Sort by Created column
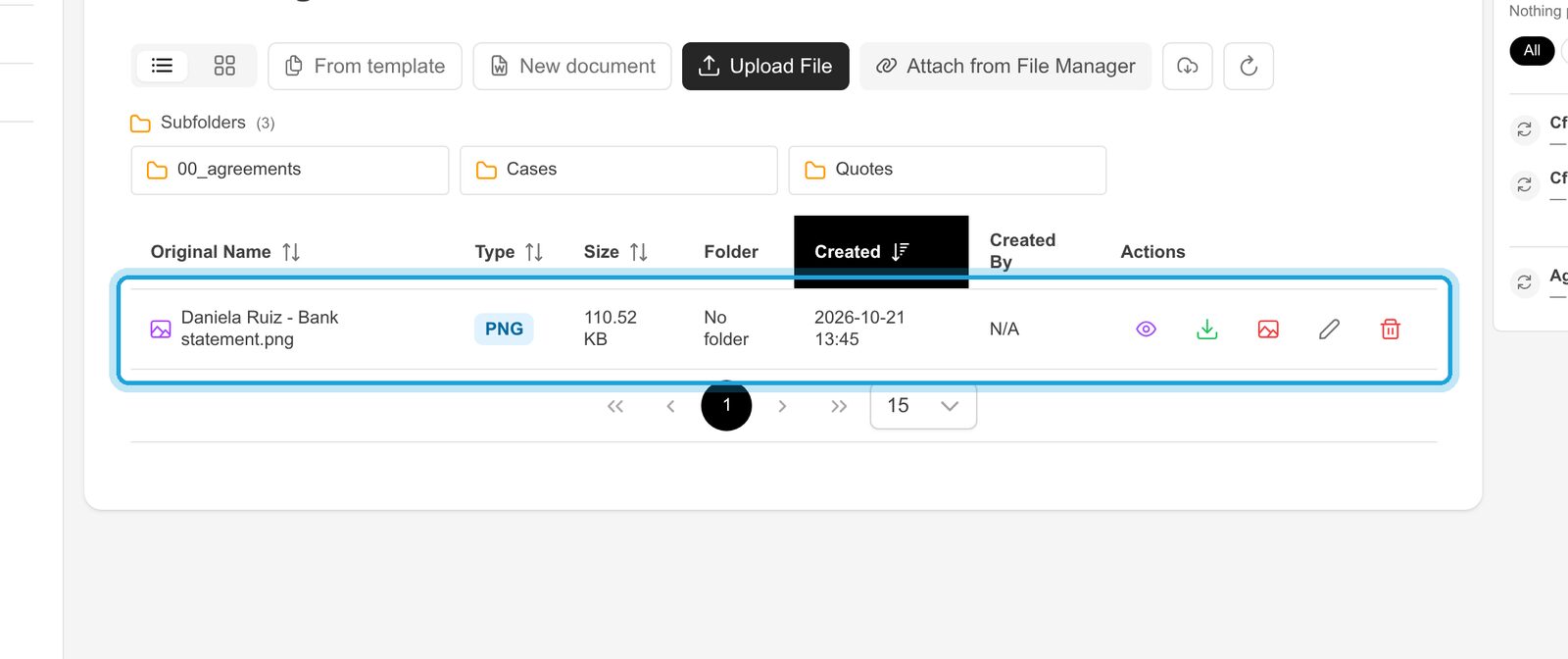 (881, 252)
